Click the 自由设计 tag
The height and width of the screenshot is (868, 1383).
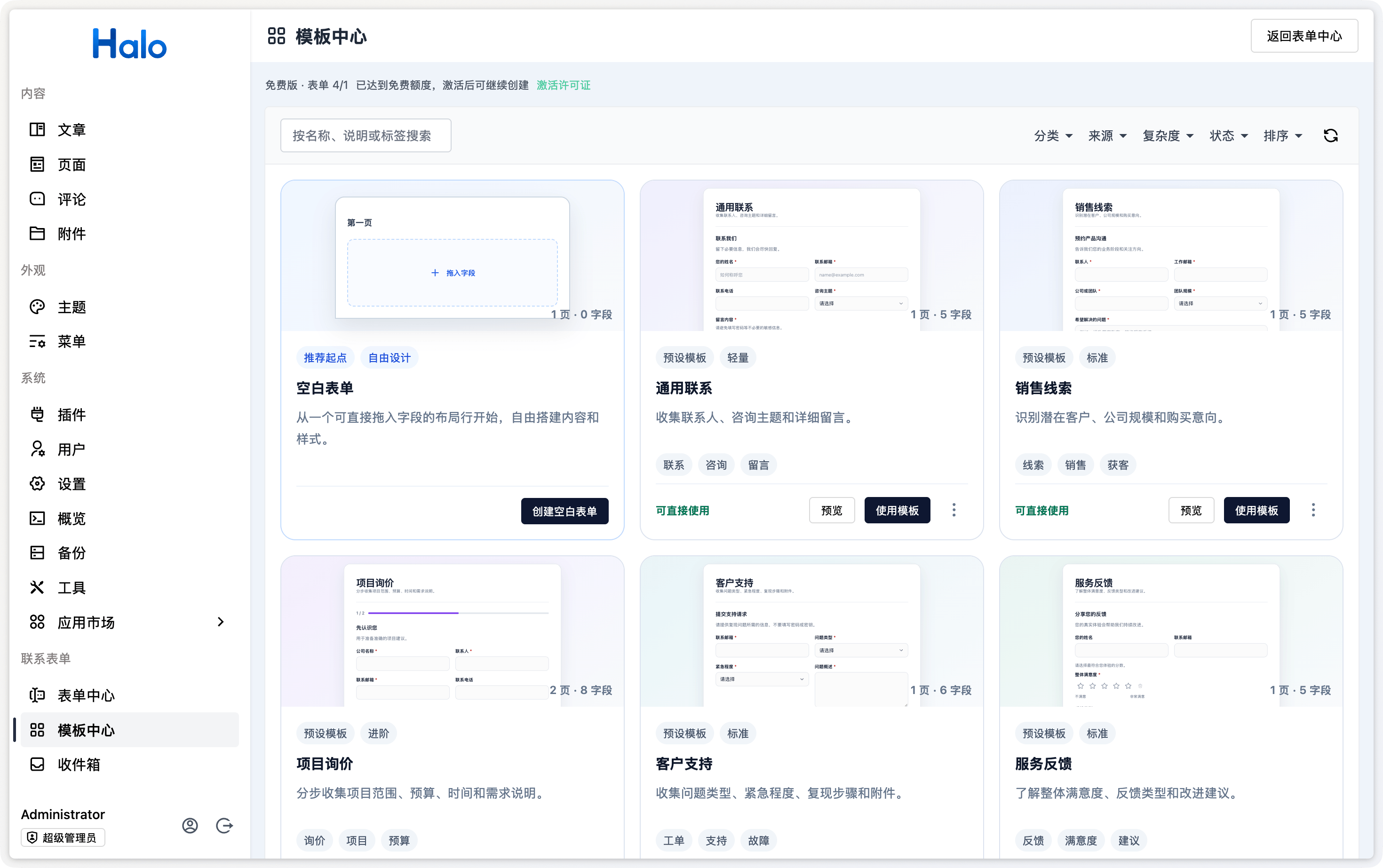(x=389, y=358)
